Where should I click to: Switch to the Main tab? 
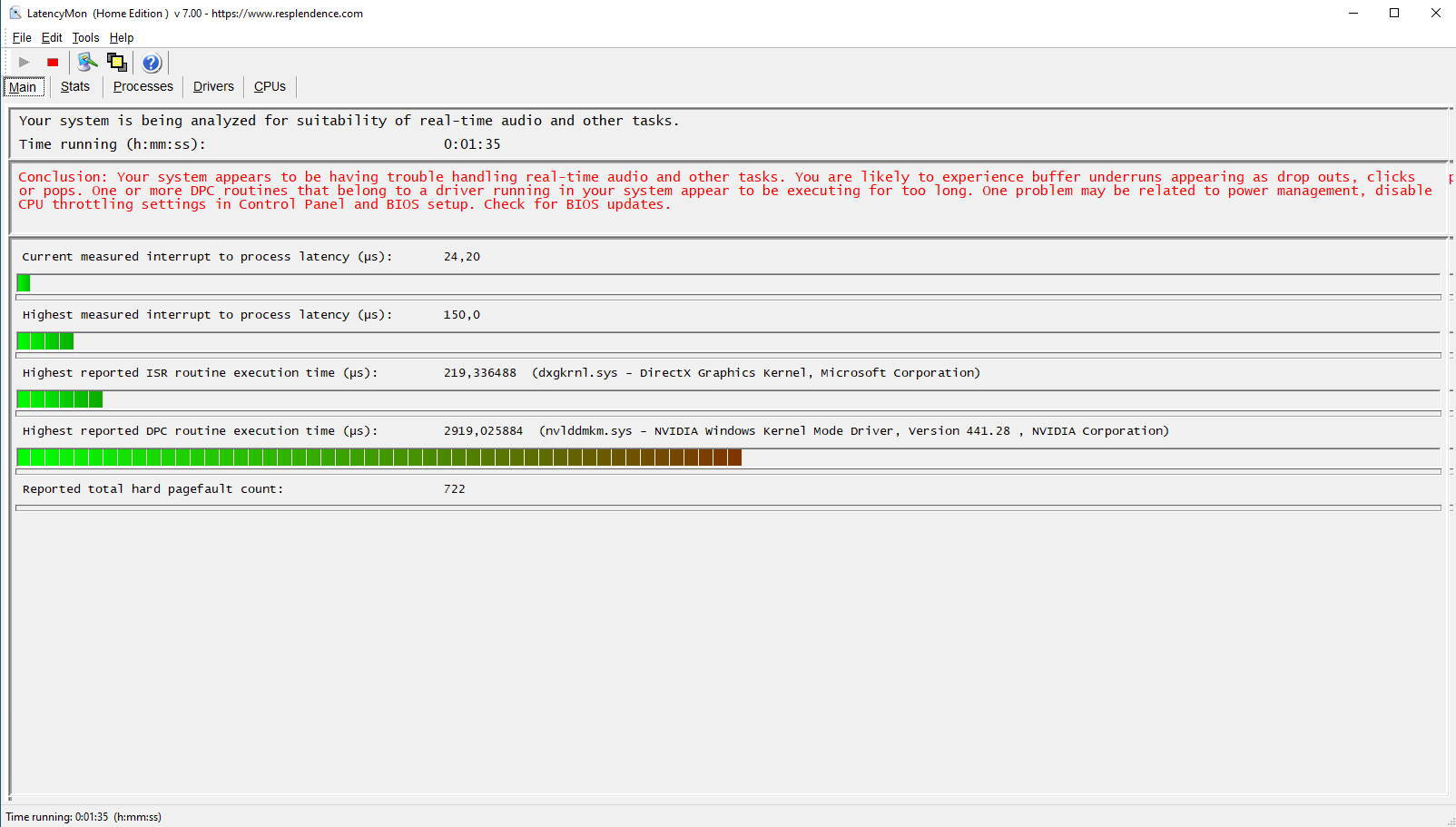coord(24,87)
